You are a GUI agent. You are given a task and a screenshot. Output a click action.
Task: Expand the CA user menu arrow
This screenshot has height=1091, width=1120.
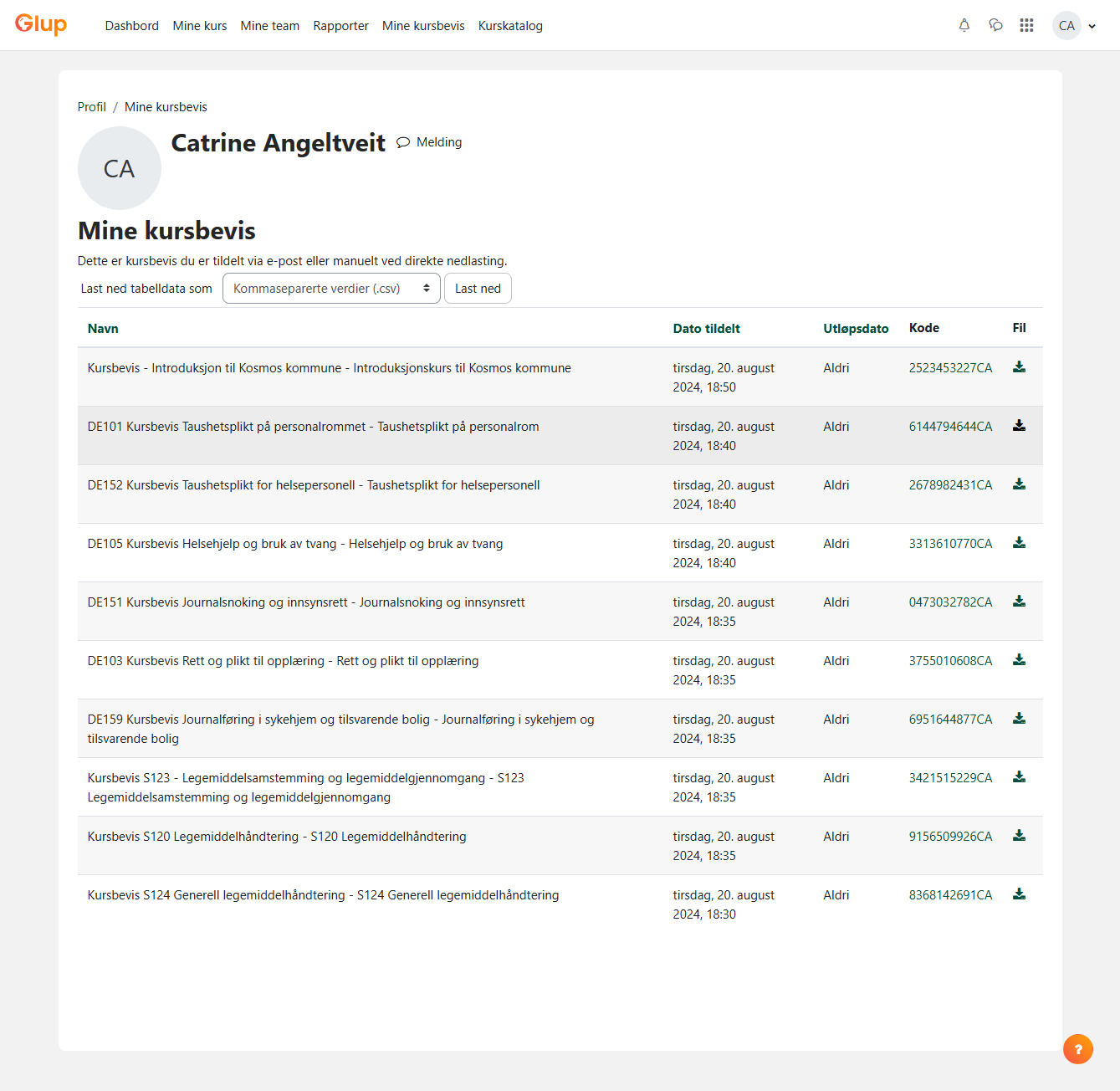coord(1092,26)
